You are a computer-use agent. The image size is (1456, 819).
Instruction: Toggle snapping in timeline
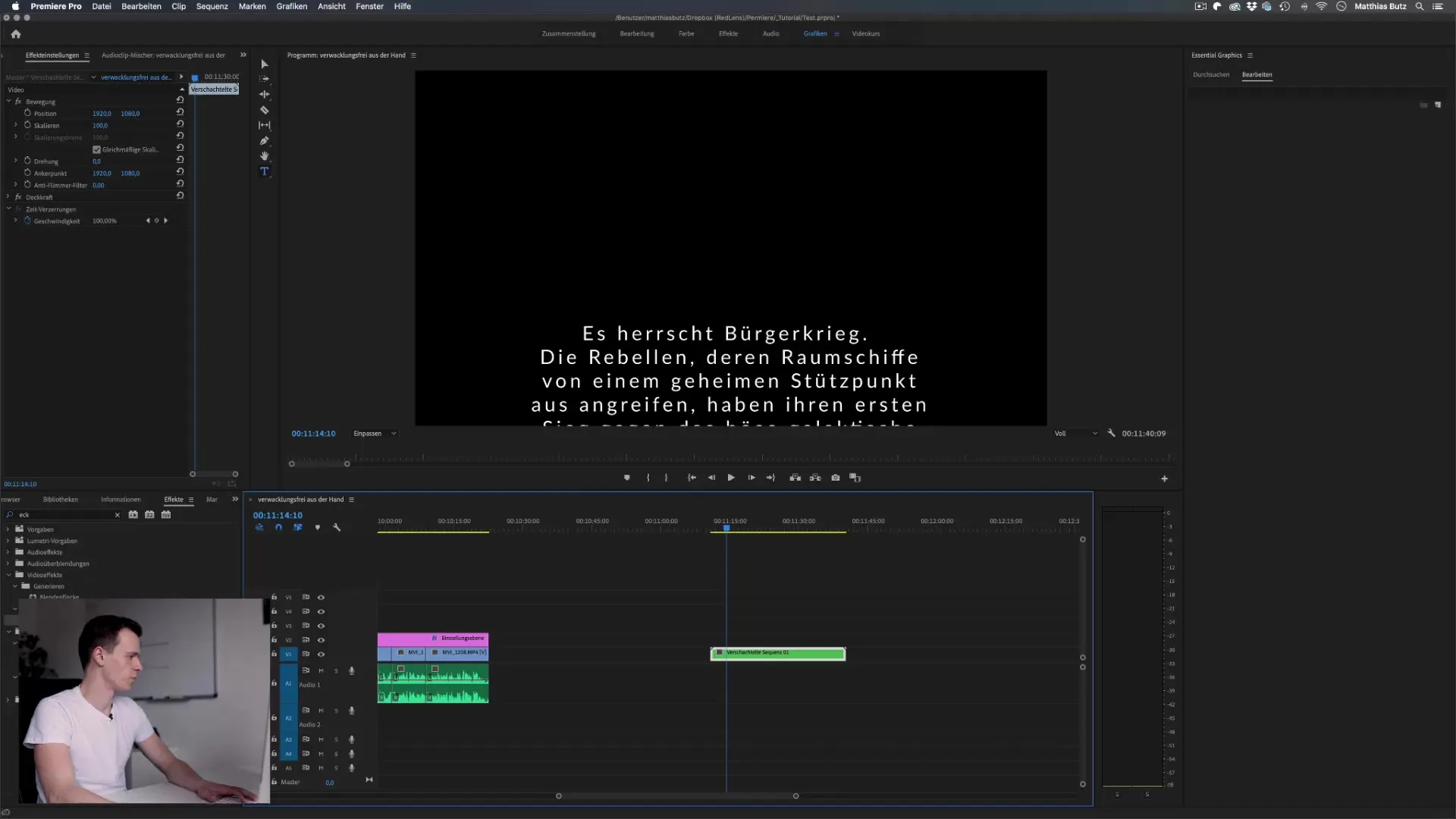(278, 527)
